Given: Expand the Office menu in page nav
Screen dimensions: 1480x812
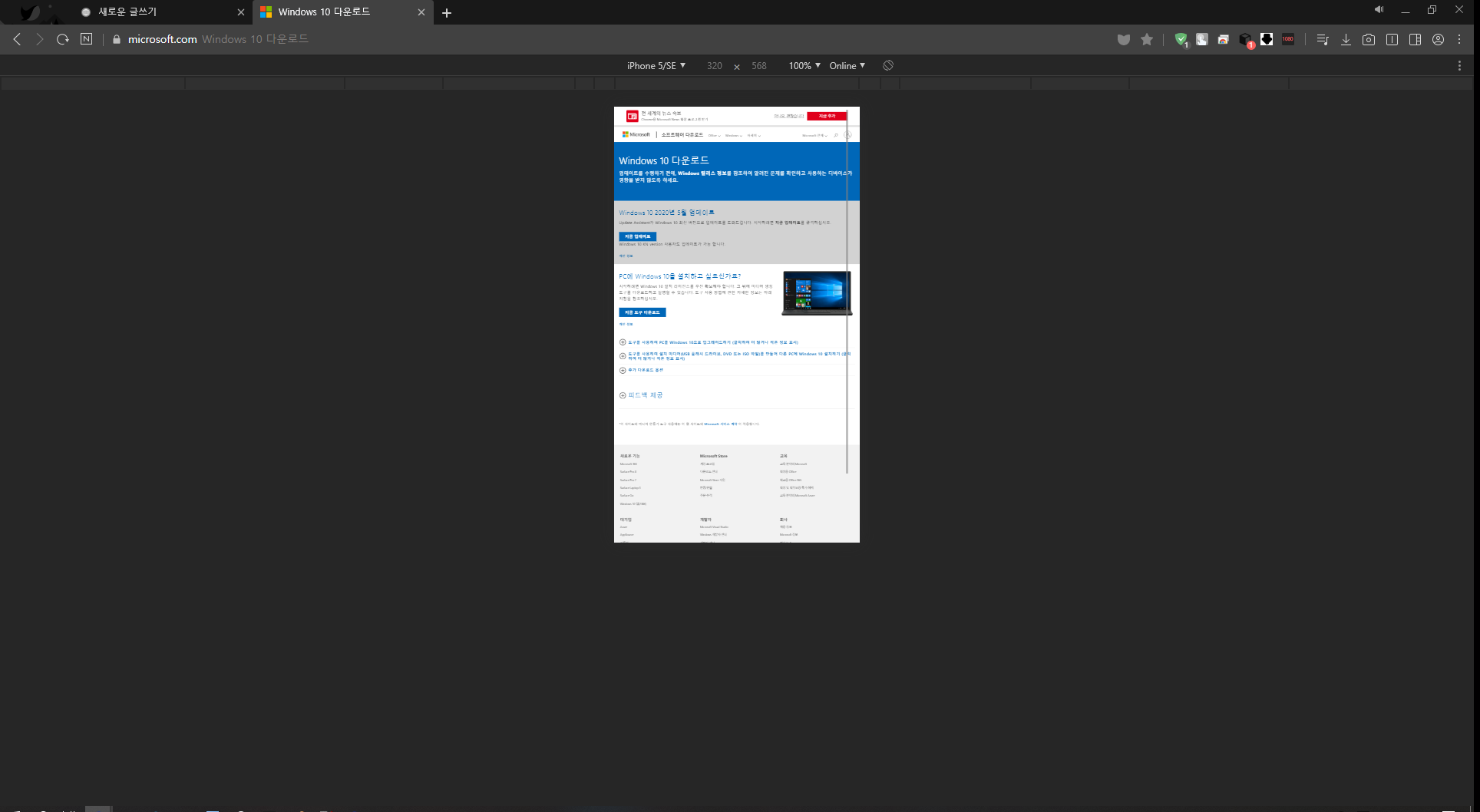Looking at the screenshot, I should 714,135.
